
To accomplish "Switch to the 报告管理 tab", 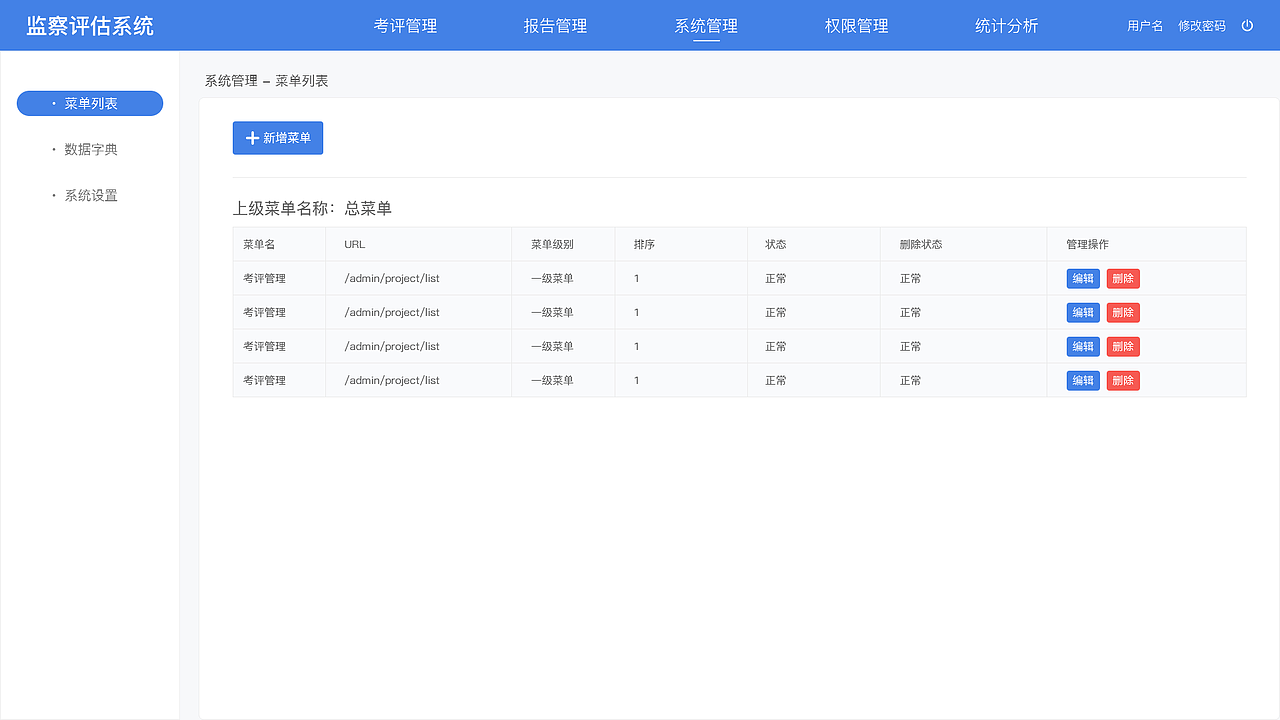I will [554, 26].
